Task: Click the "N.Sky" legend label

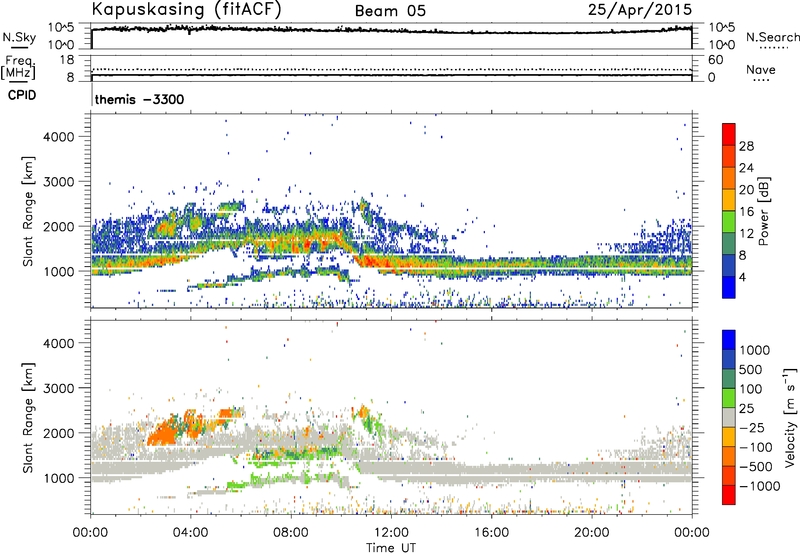Action: click(x=19, y=37)
